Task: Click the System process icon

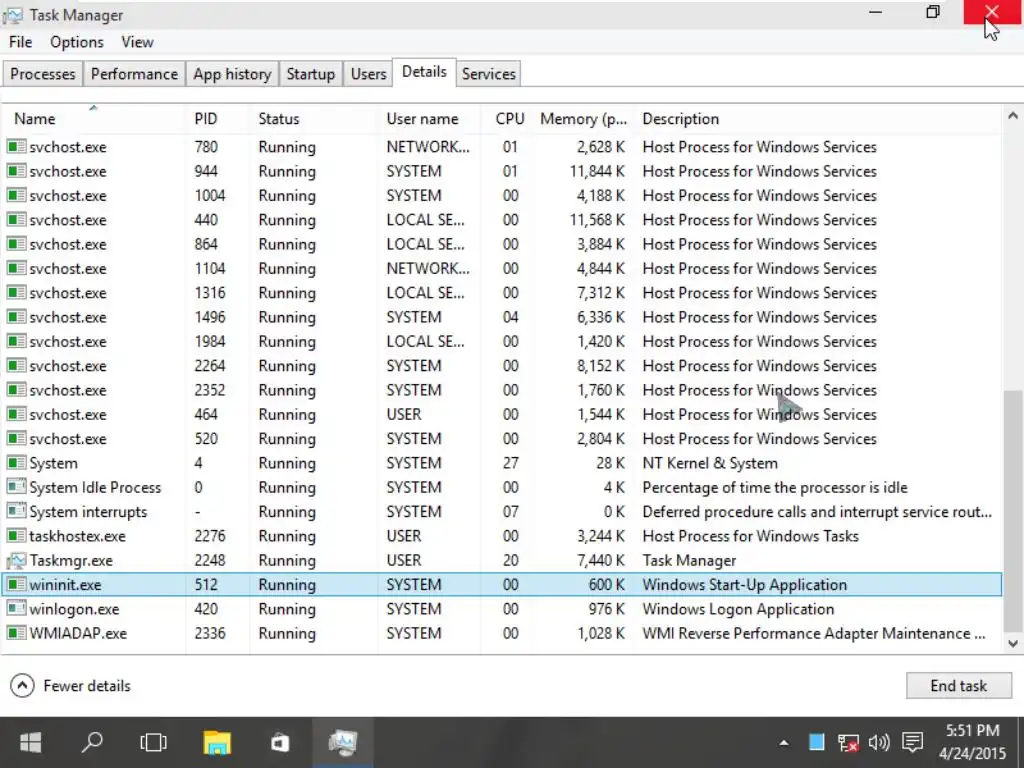Action: (x=16, y=463)
